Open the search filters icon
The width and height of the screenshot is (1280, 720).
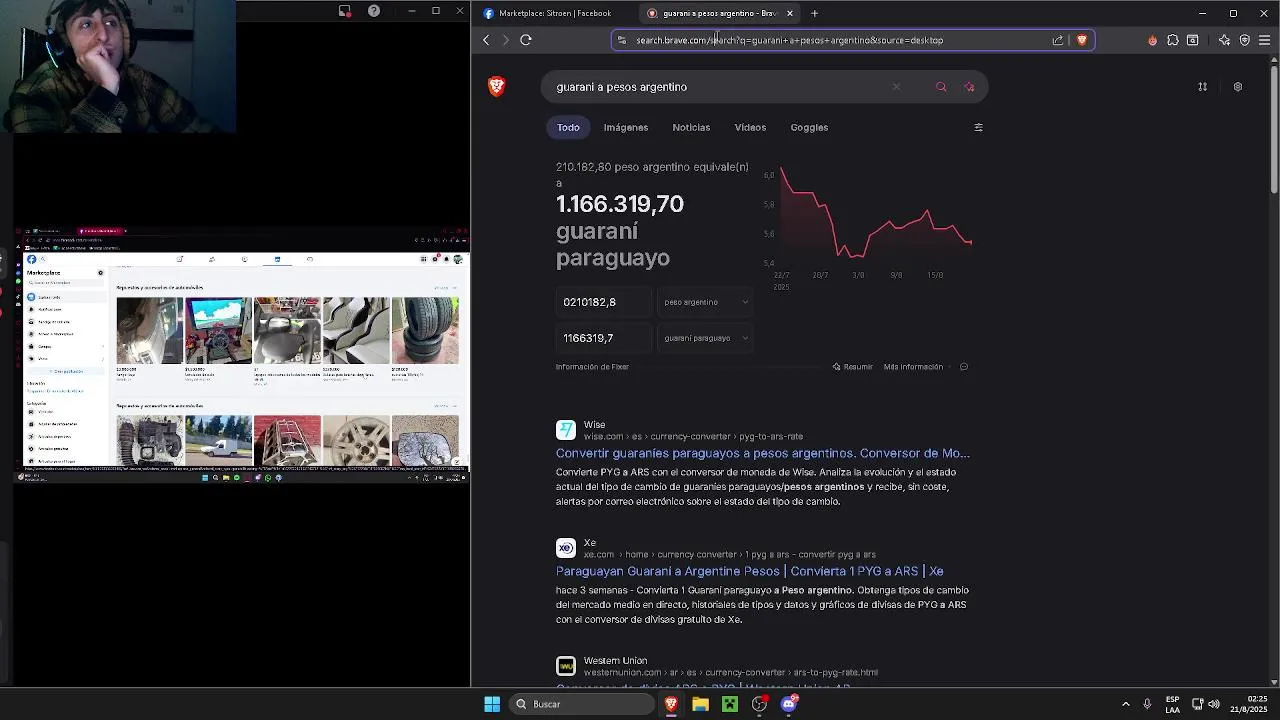(978, 127)
